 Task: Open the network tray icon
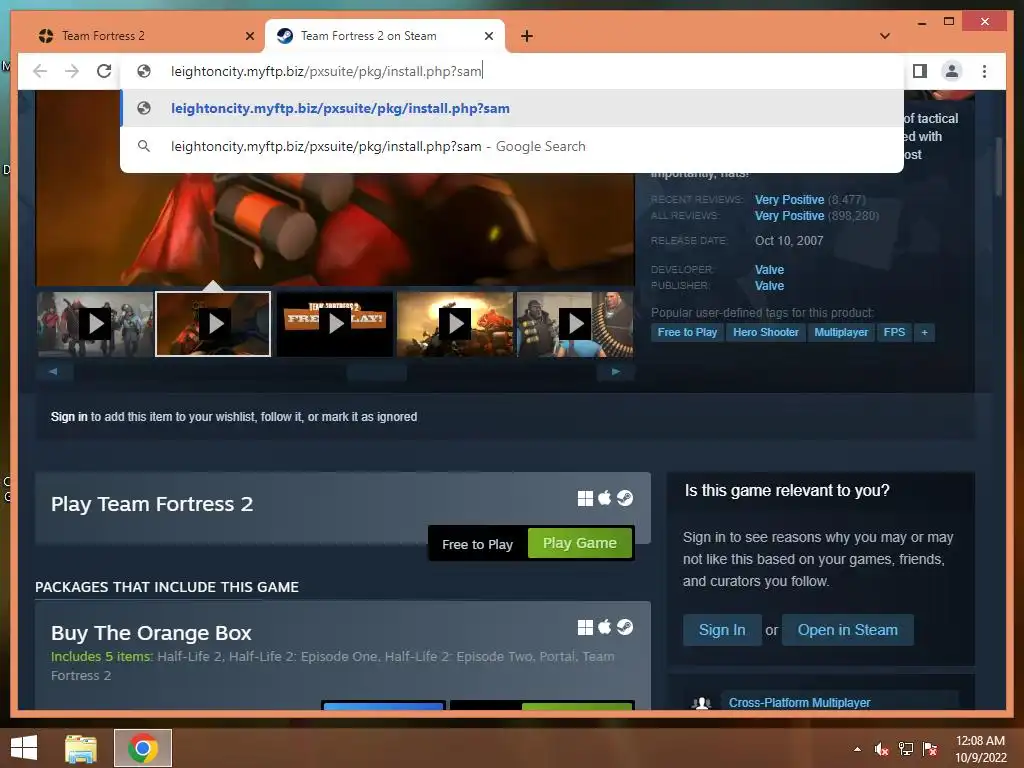click(906, 749)
